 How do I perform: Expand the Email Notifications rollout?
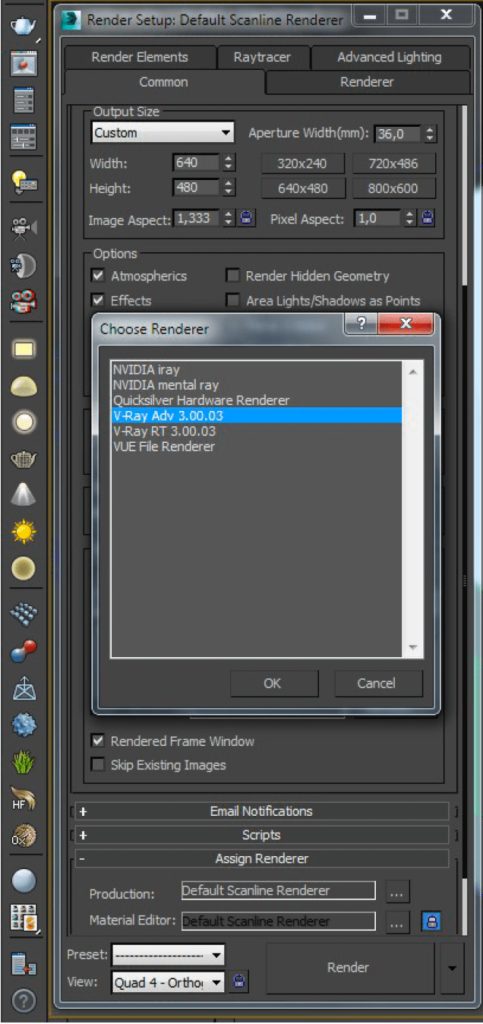click(x=261, y=811)
